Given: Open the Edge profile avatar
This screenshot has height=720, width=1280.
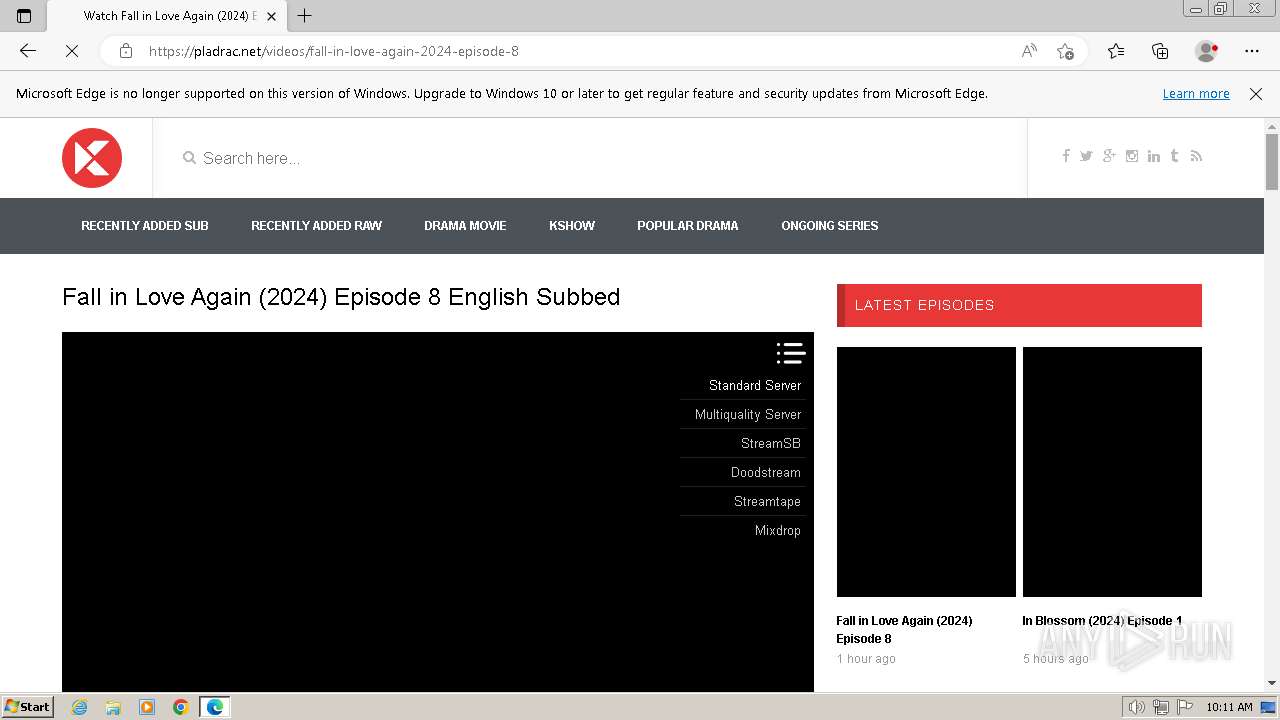Looking at the screenshot, I should pyautogui.click(x=1207, y=51).
